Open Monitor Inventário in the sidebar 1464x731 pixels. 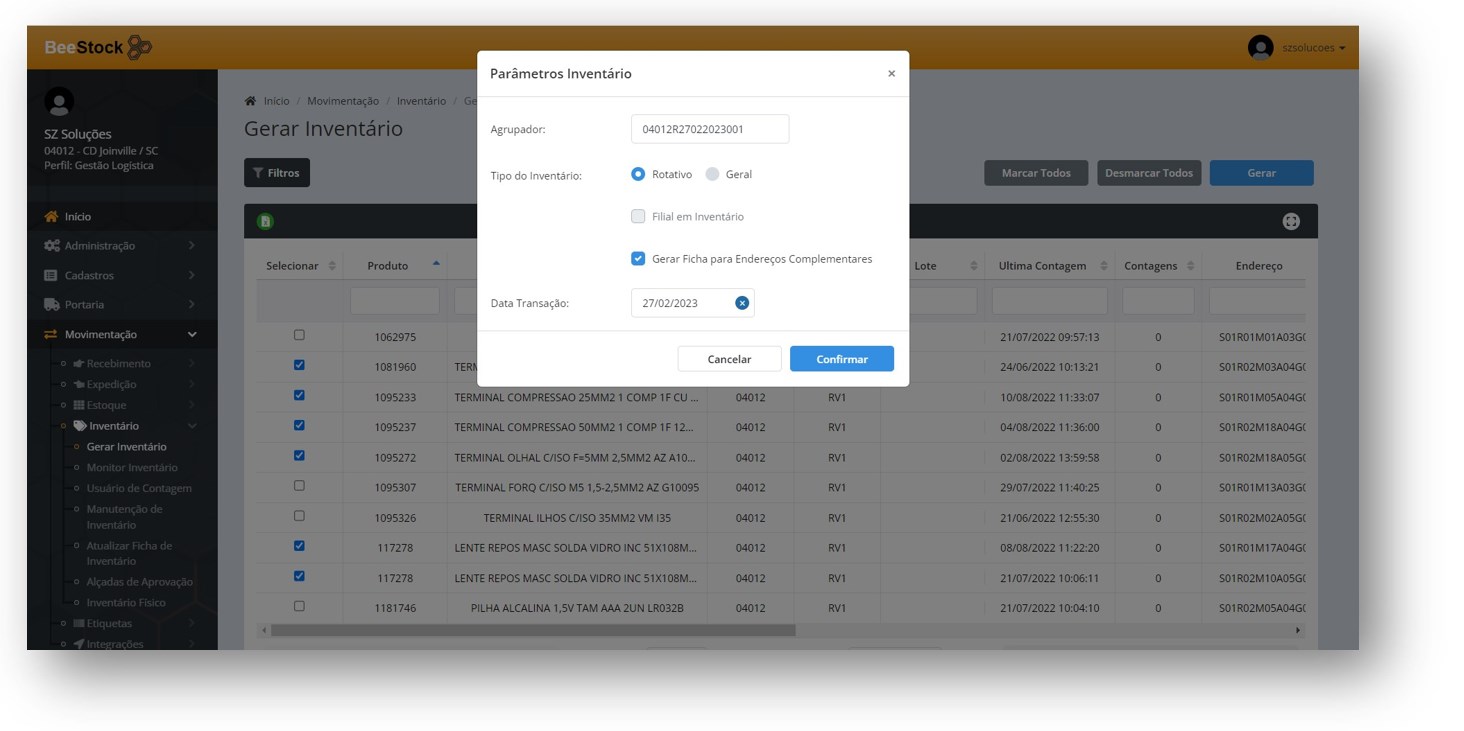coord(132,468)
